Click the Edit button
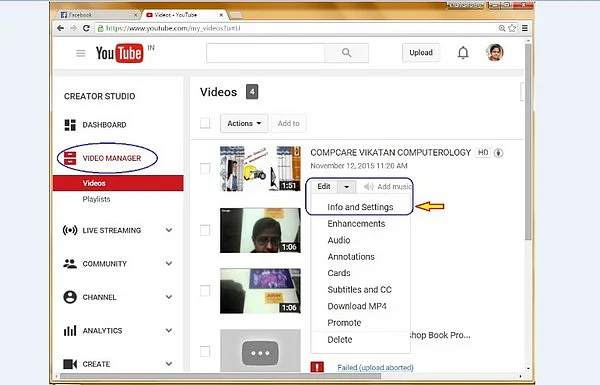Screen dimensions: 600x385 point(324,186)
